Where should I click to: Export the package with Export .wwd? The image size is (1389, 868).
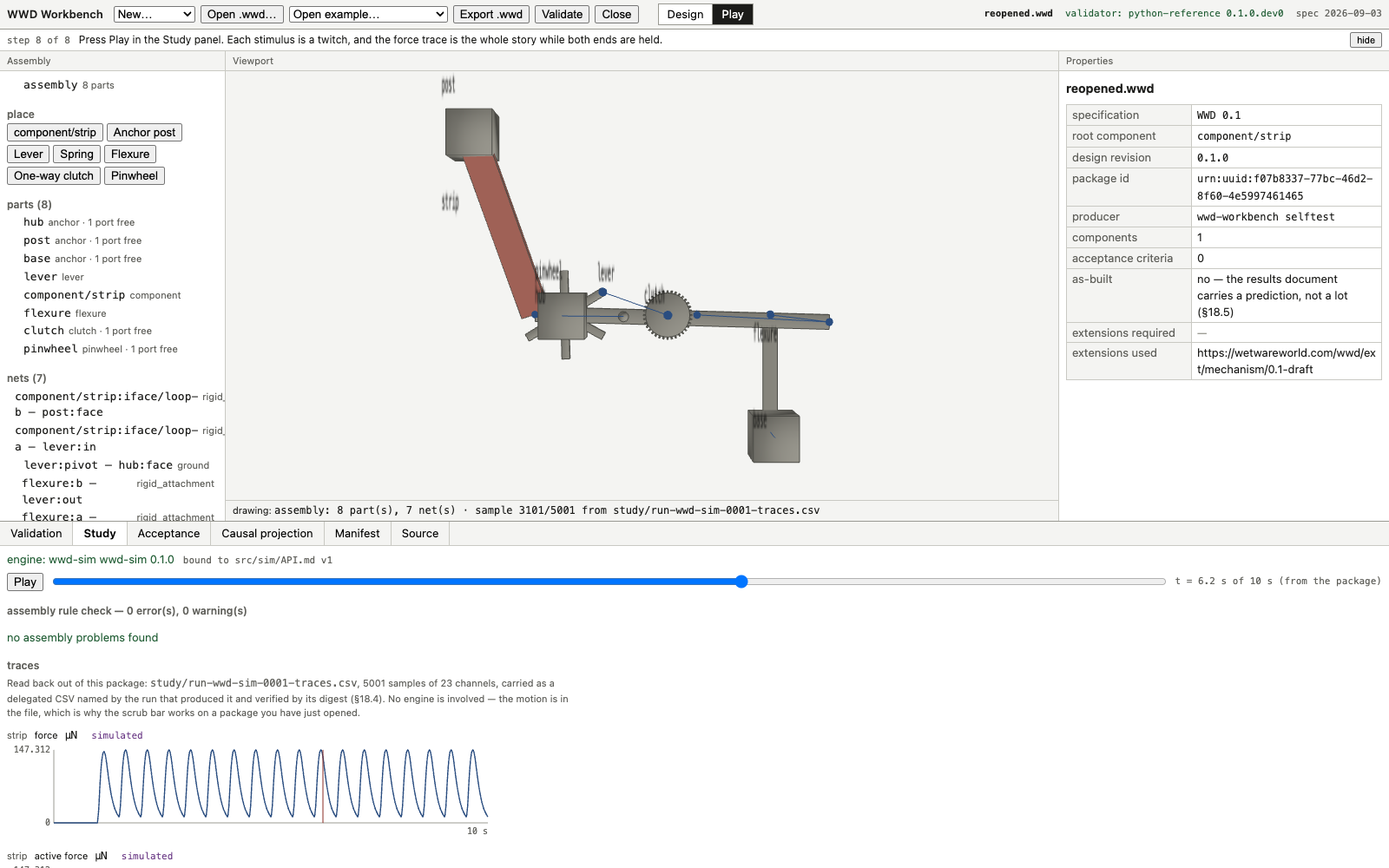pyautogui.click(x=491, y=14)
